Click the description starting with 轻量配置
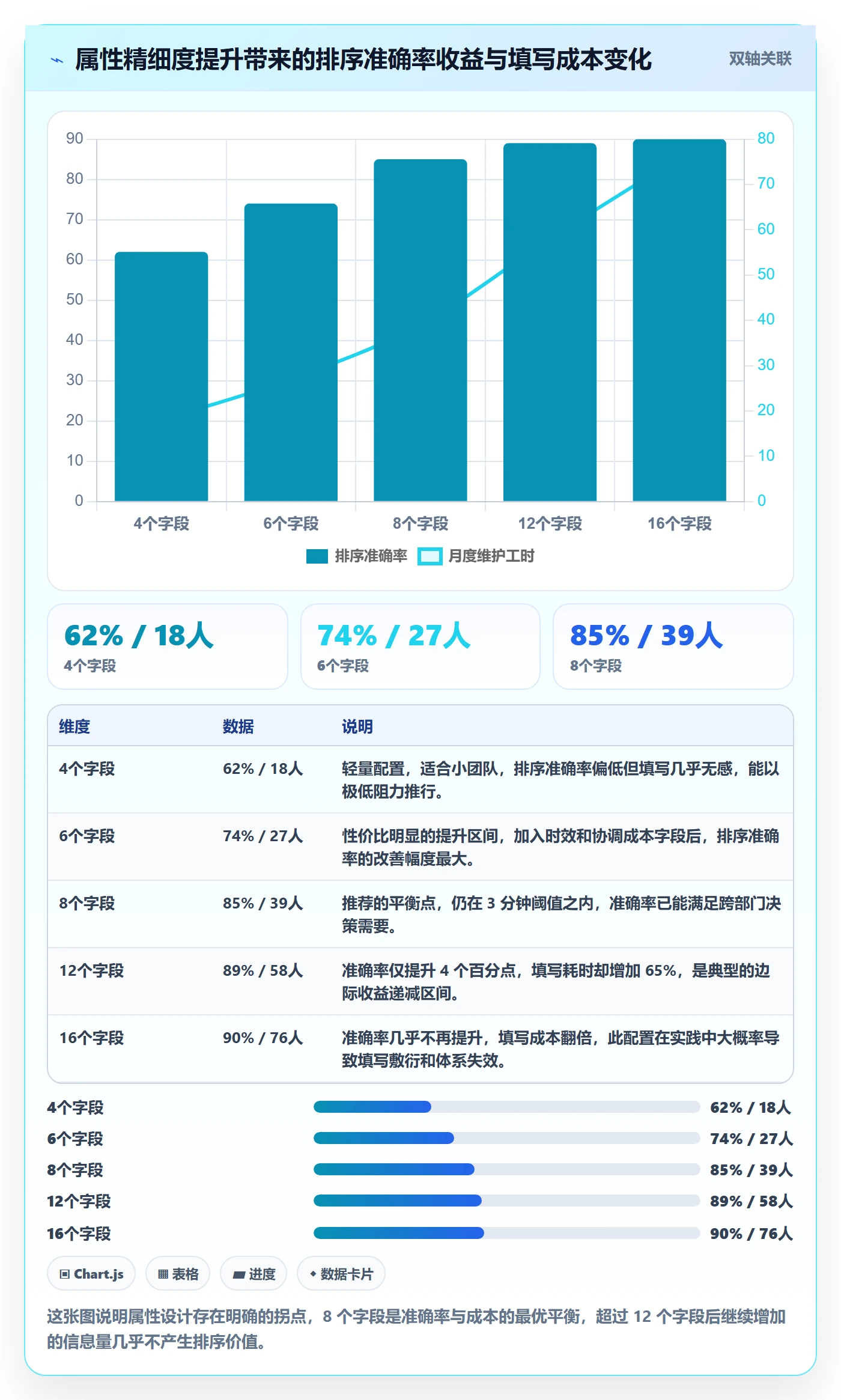This screenshot has width=841, height=1400. [x=561, y=780]
